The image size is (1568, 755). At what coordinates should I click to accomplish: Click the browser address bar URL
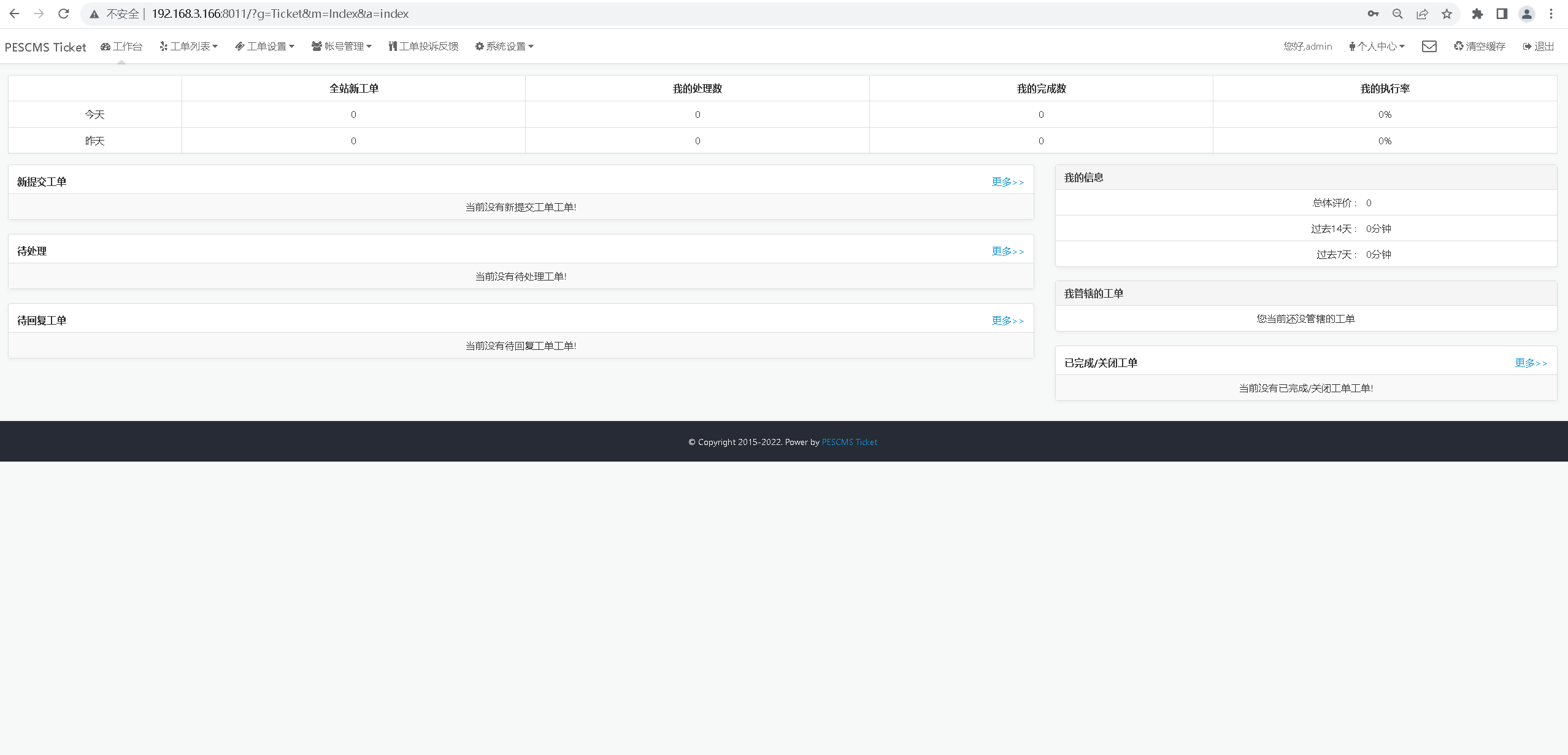tap(280, 14)
